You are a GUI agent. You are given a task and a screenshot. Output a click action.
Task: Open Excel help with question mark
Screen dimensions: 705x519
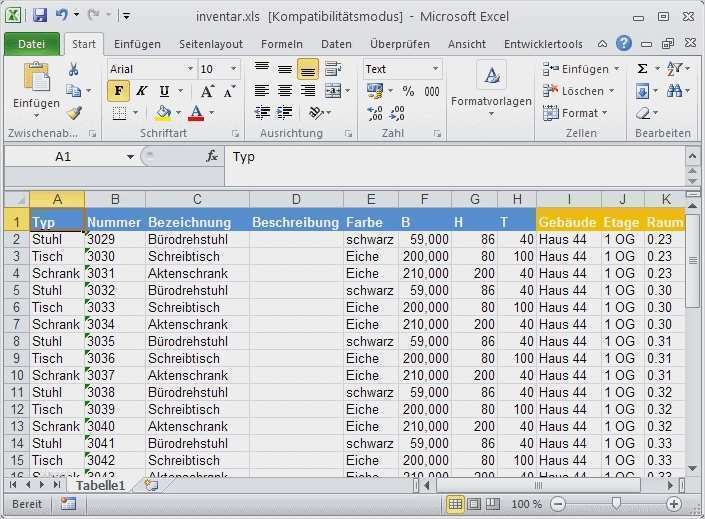624,43
